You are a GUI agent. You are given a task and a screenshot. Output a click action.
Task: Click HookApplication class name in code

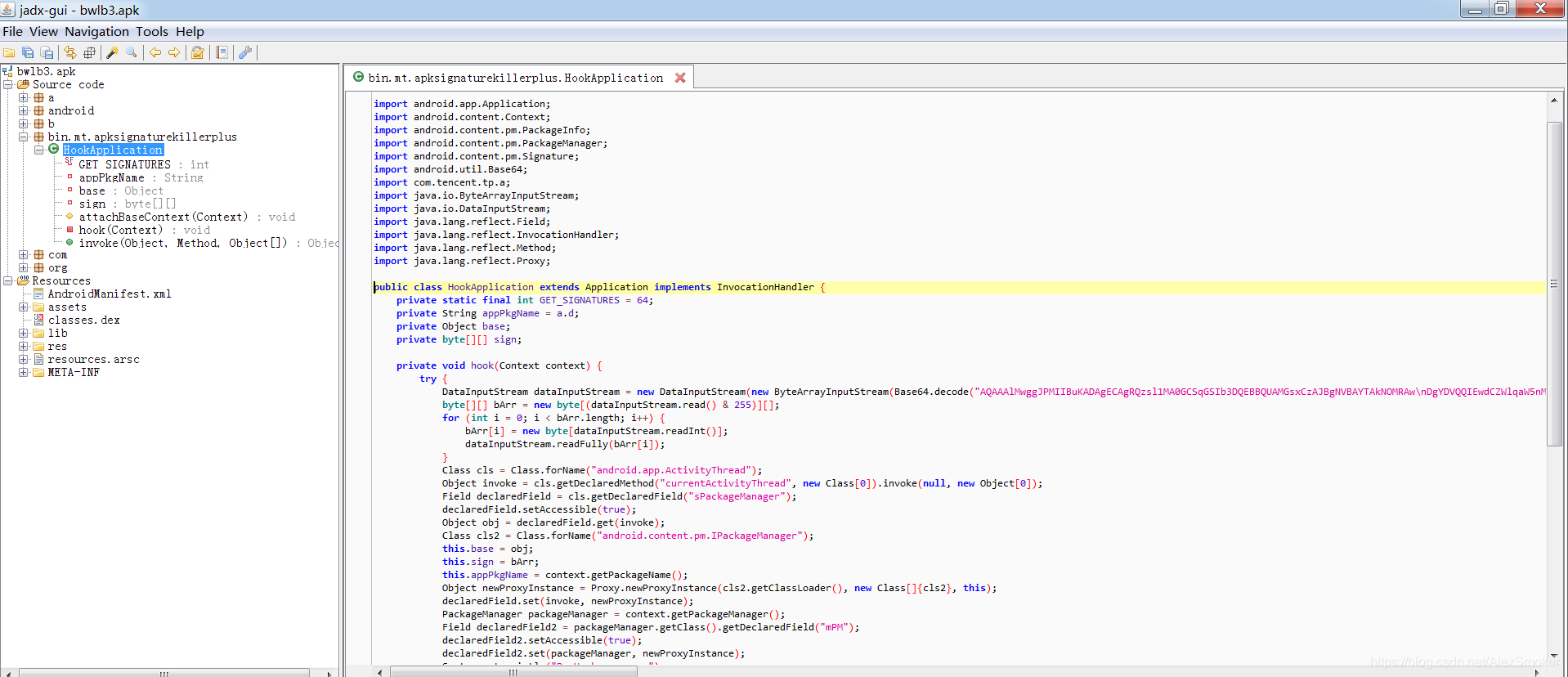coord(491,287)
